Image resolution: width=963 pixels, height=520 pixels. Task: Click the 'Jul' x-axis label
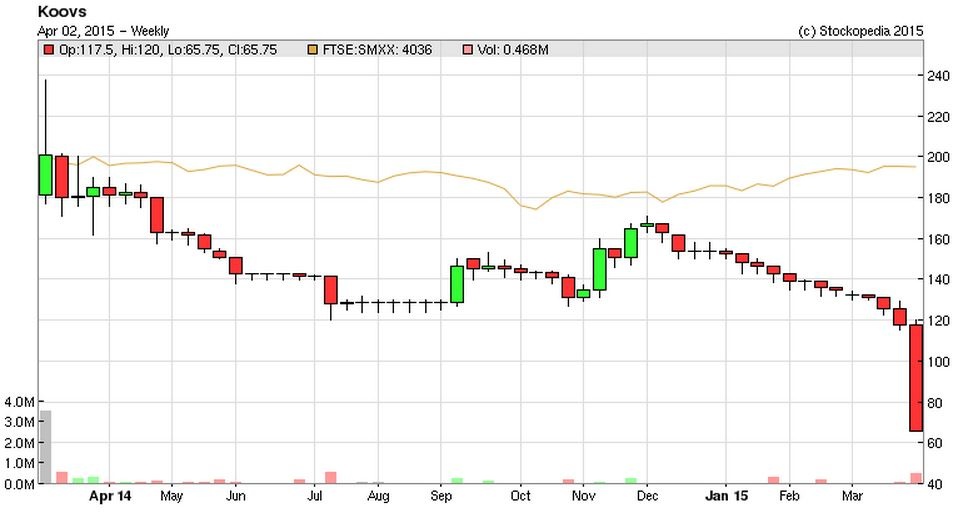pyautogui.click(x=314, y=496)
